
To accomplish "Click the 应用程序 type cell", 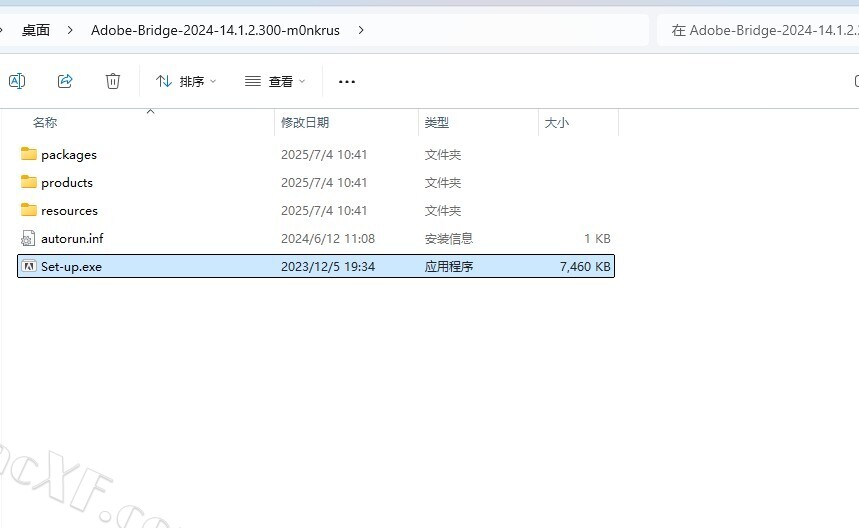I will pyautogui.click(x=449, y=267).
